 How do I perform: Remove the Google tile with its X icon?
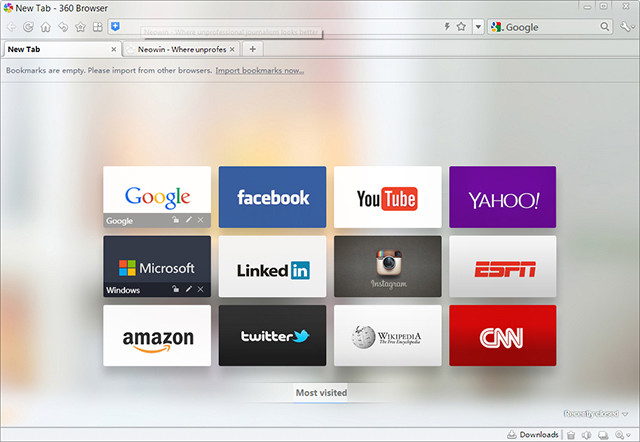(200, 220)
